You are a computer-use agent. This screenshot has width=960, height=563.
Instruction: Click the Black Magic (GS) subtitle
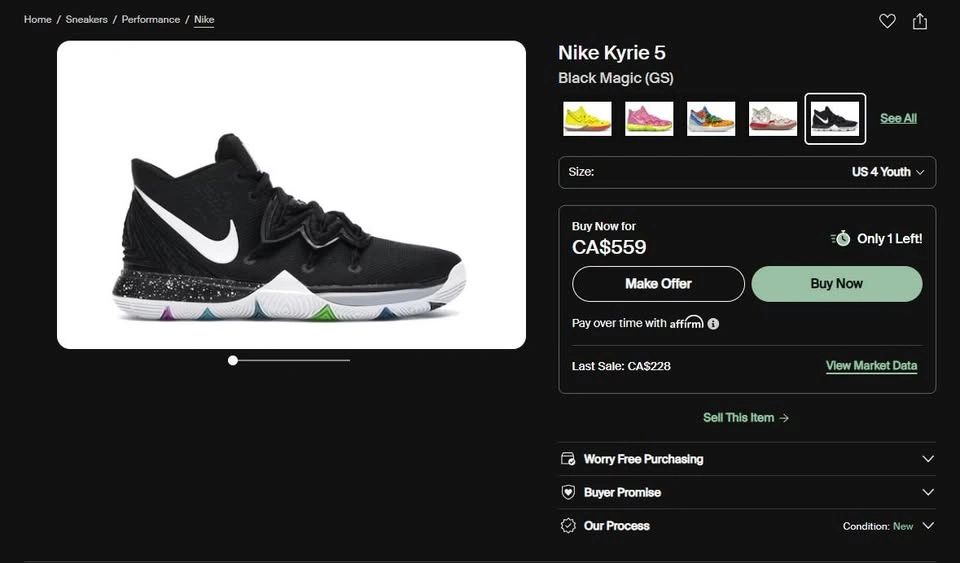[x=616, y=78]
